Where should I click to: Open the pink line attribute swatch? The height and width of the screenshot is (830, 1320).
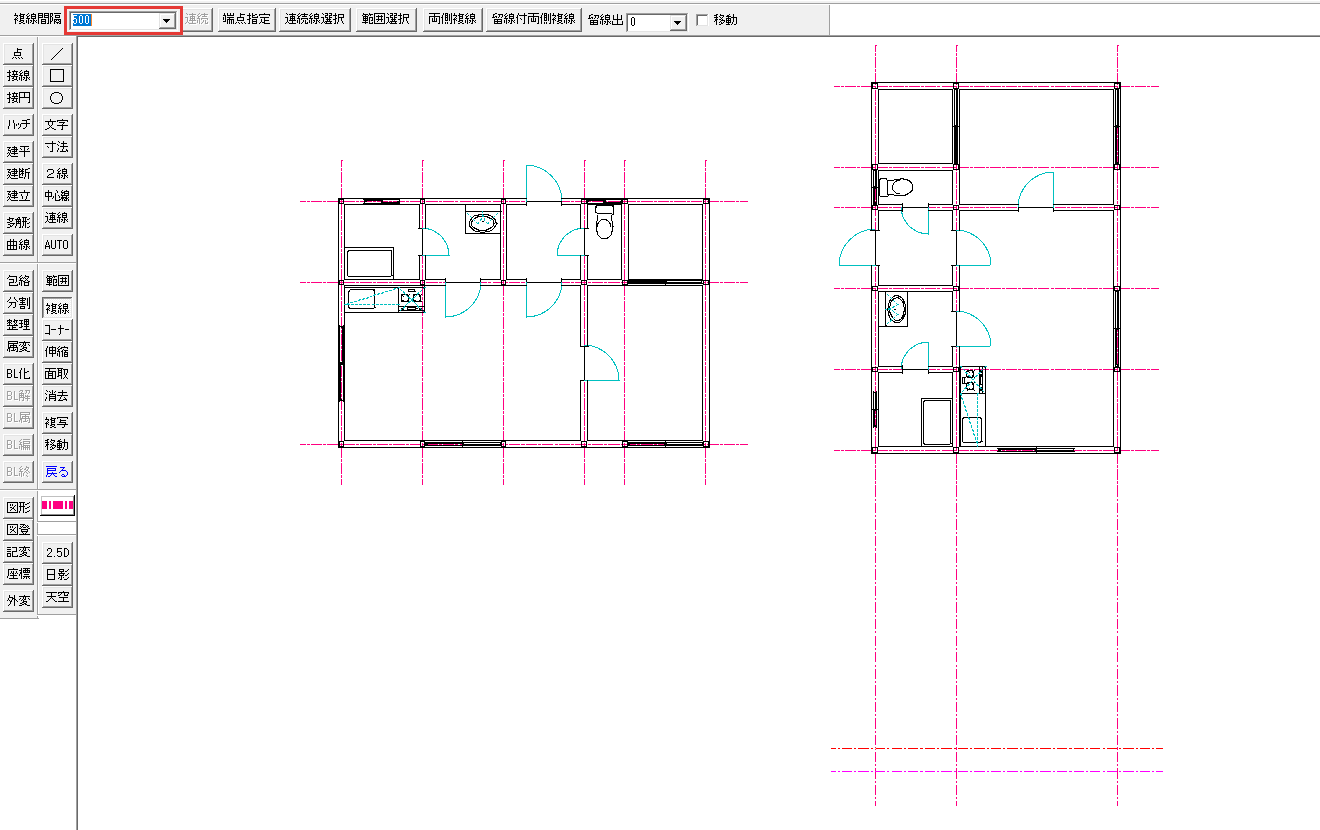pos(57,506)
